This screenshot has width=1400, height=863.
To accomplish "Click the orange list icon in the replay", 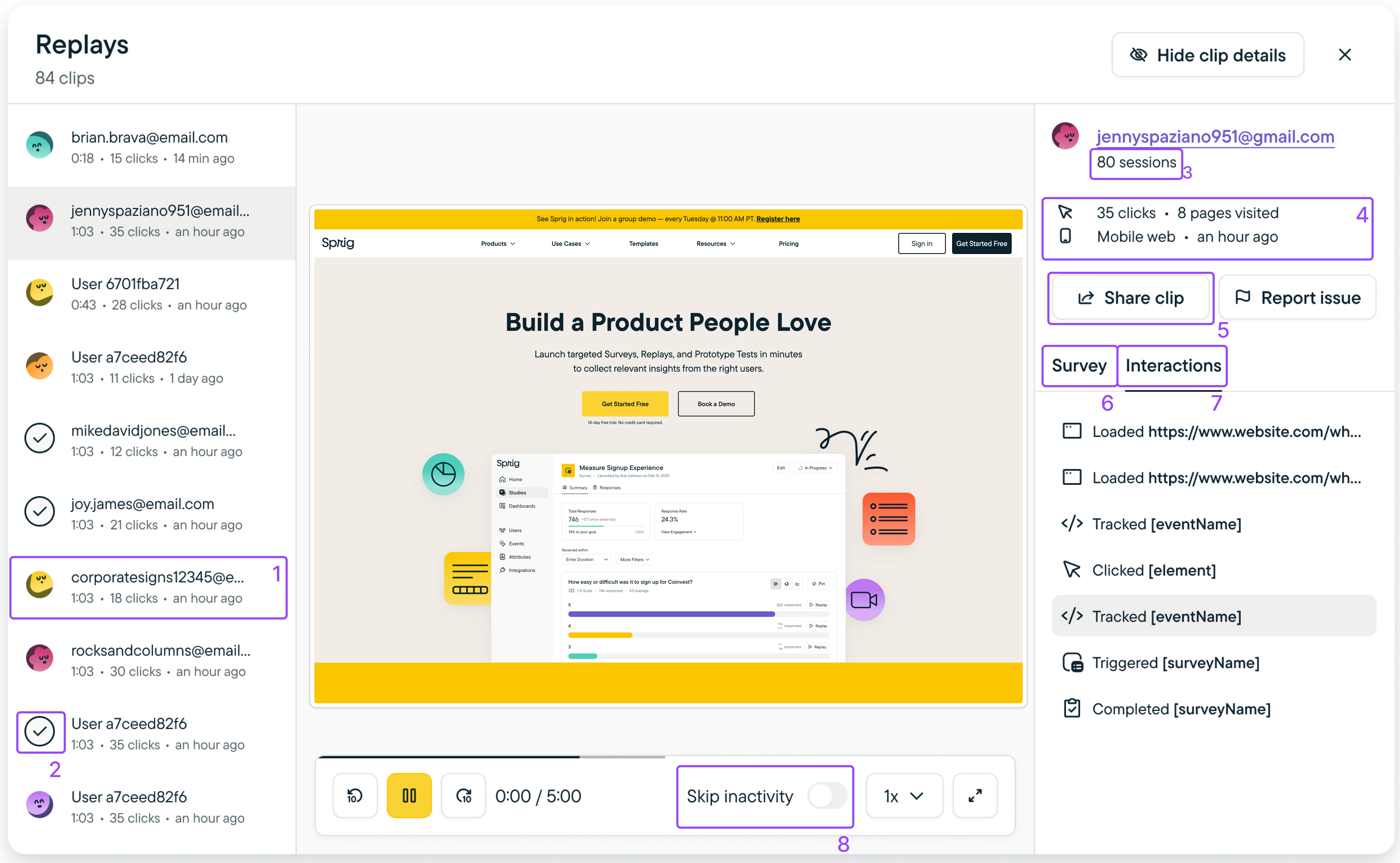I will (889, 519).
